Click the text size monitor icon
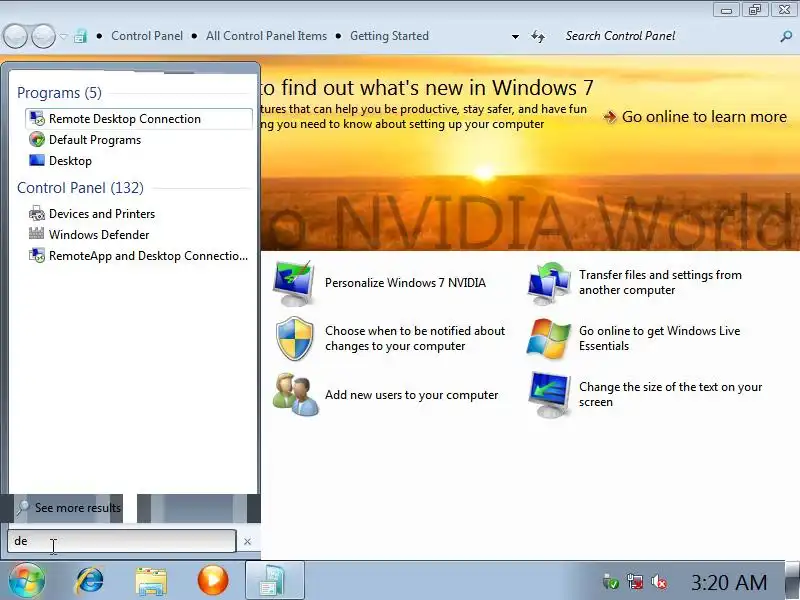The height and width of the screenshot is (600, 800). click(x=549, y=394)
